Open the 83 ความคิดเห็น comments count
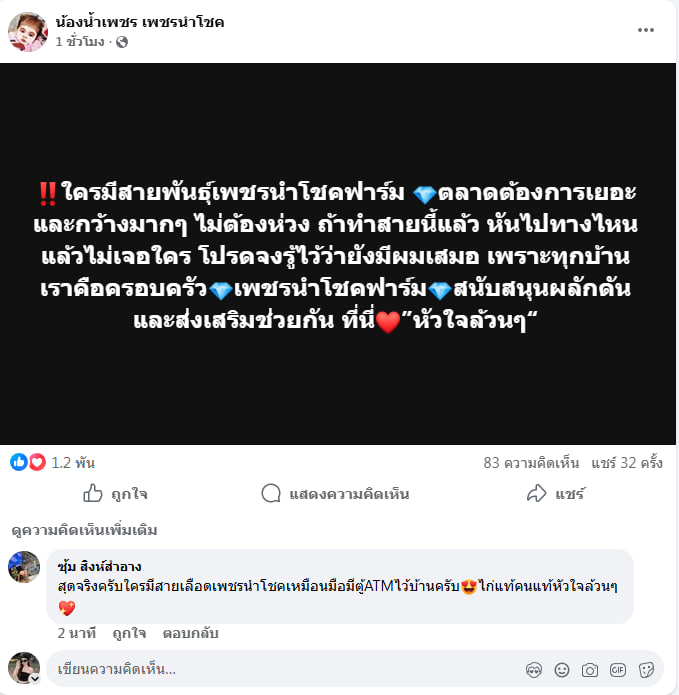Image resolution: width=679 pixels, height=695 pixels. coord(531,463)
